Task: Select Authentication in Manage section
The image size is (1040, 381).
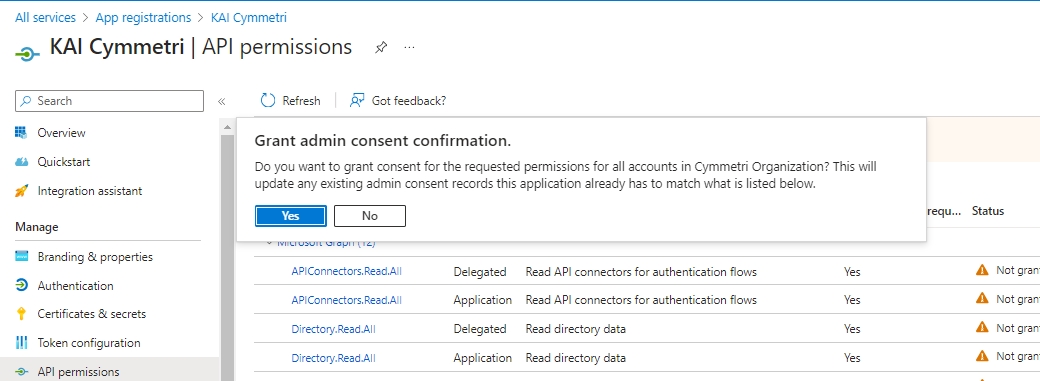Action: click(x=76, y=285)
